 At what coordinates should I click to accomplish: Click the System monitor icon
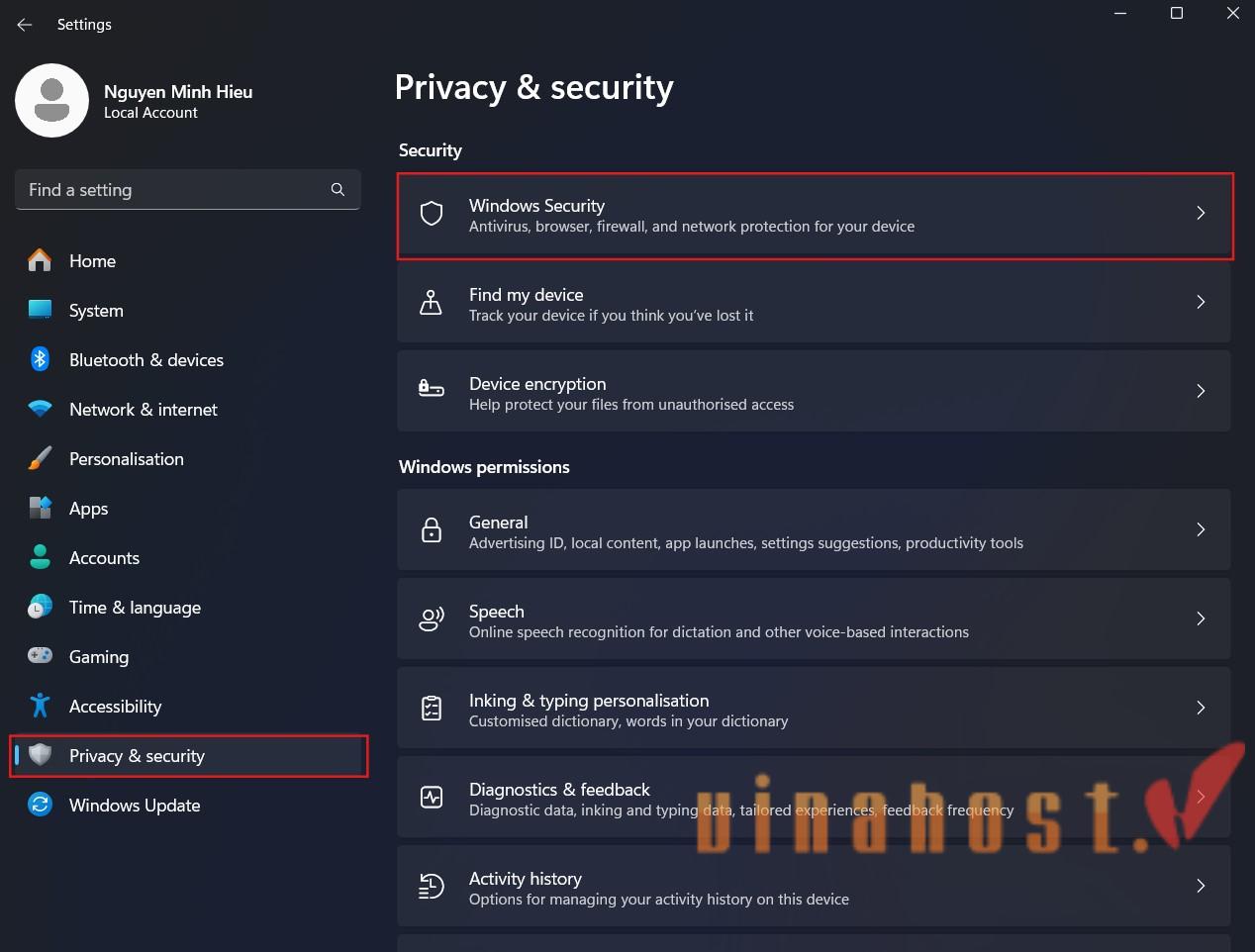point(40,310)
